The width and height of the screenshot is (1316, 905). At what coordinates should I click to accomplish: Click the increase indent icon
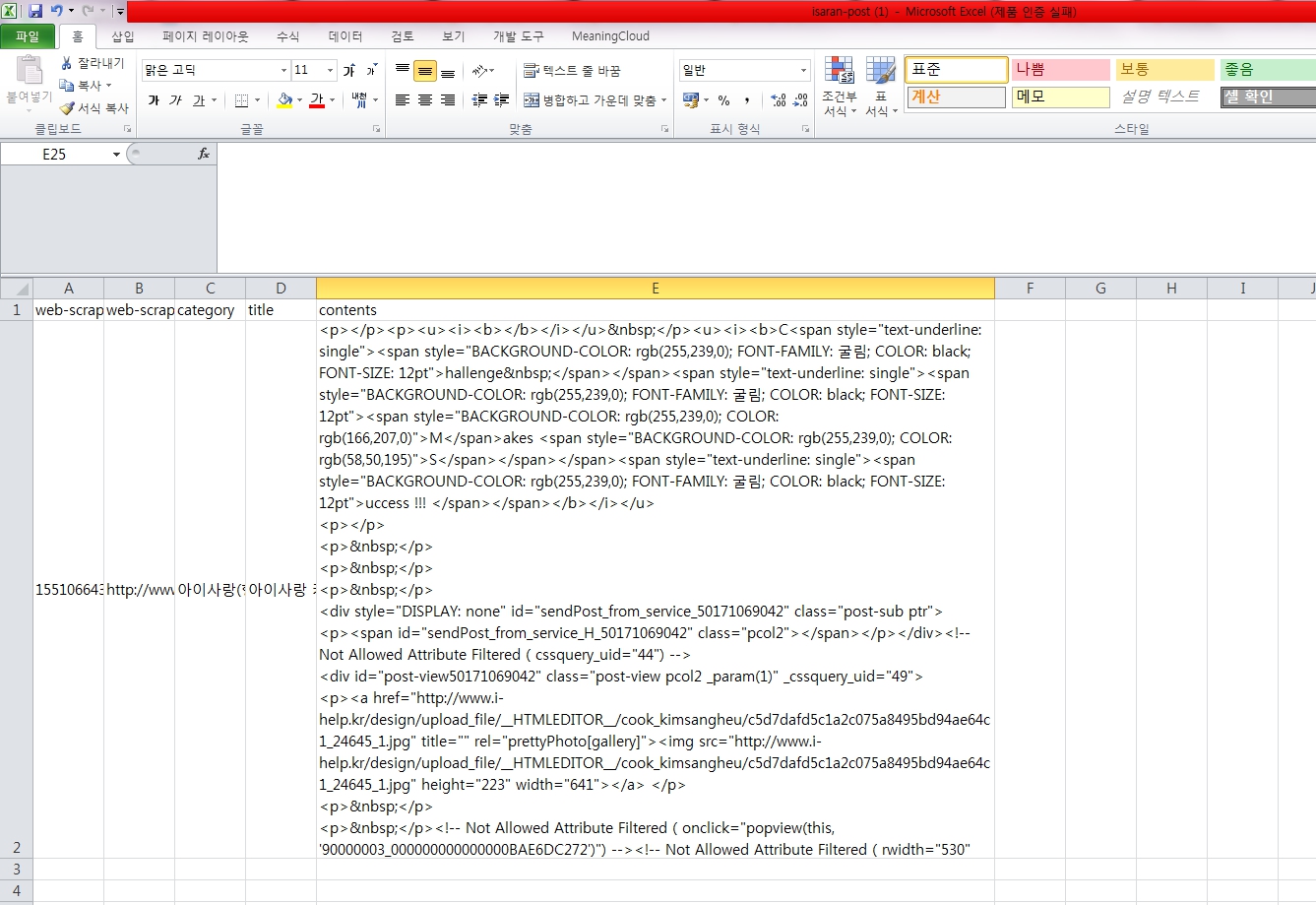click(x=502, y=100)
